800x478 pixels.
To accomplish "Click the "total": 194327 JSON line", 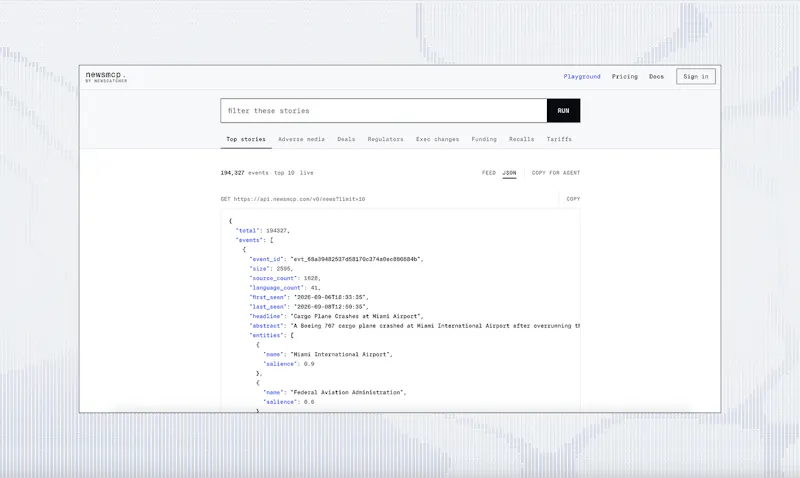I will (263, 231).
